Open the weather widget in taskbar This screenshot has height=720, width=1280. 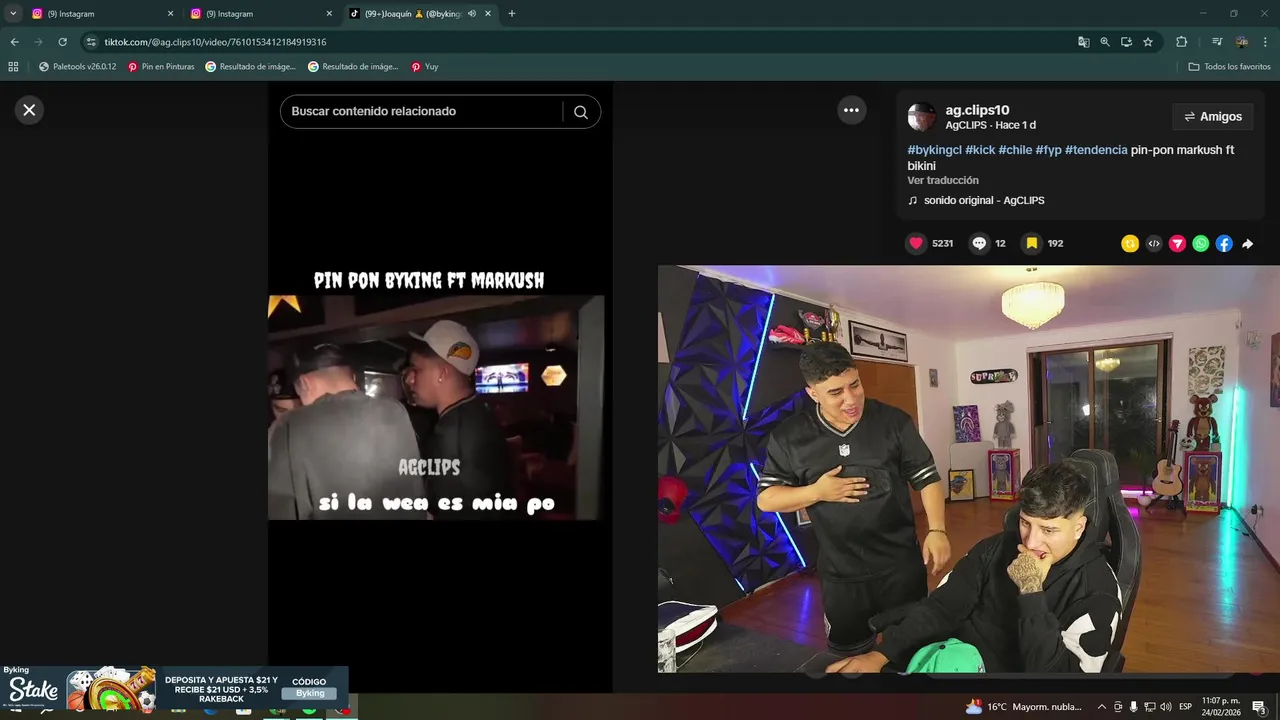1023,707
